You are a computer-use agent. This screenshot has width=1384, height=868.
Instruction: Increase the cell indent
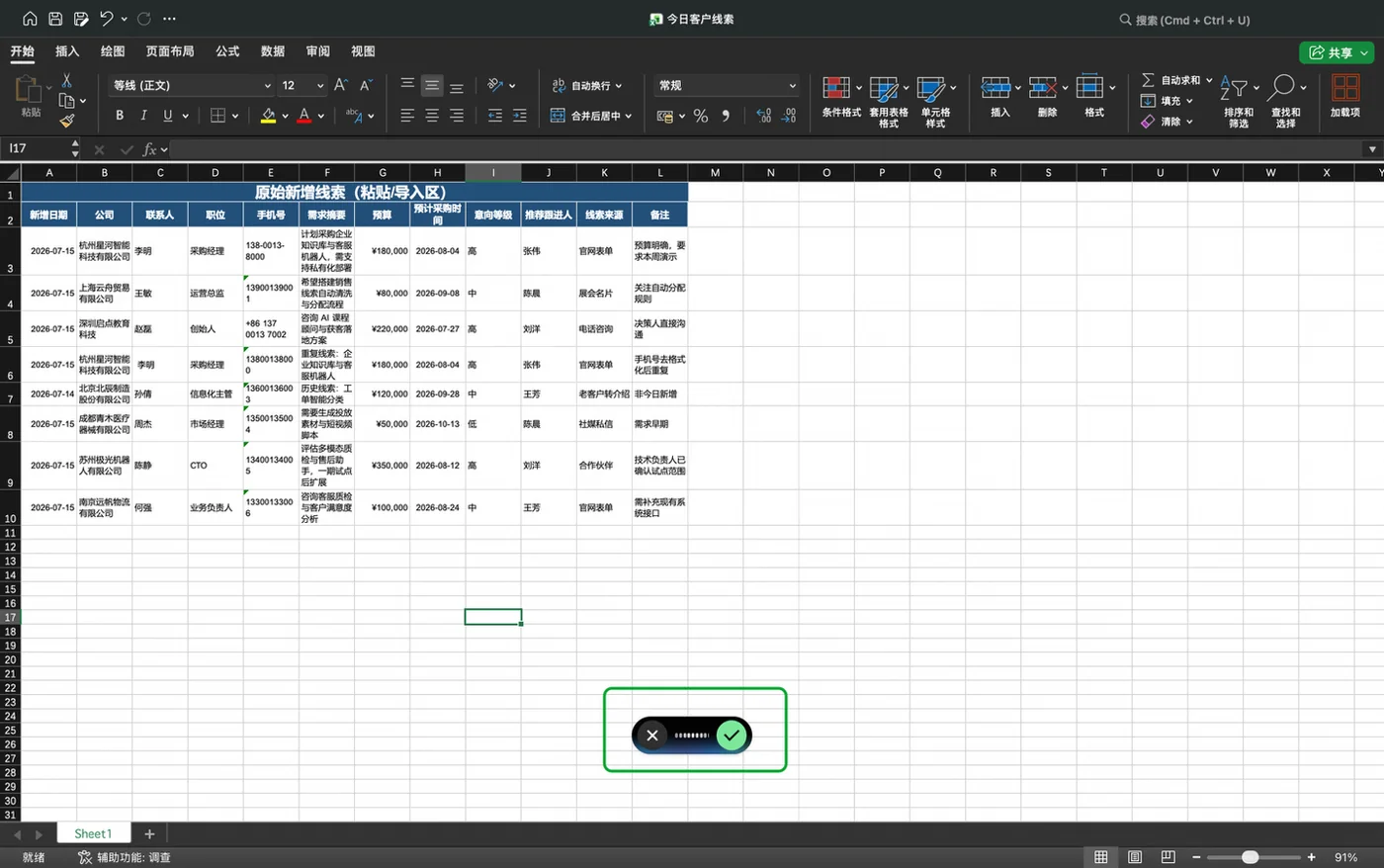[x=519, y=116]
